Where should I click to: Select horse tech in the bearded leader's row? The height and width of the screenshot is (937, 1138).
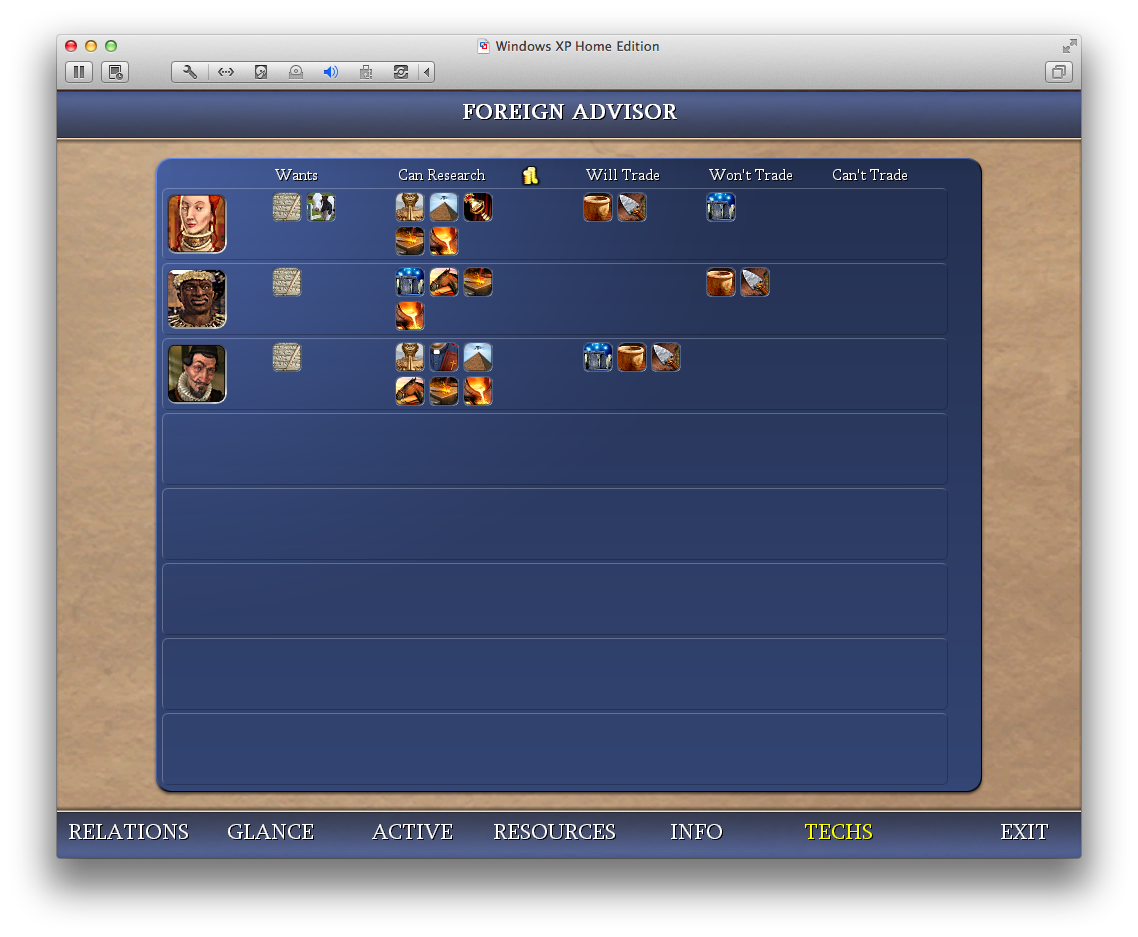[x=410, y=391]
